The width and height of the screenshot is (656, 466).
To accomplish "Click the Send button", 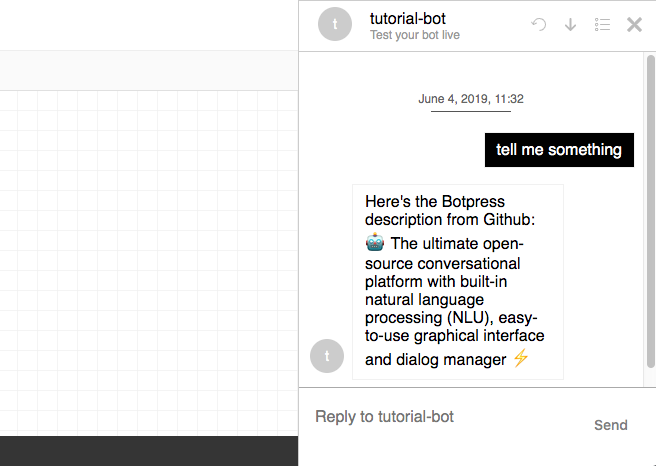I will point(611,425).
